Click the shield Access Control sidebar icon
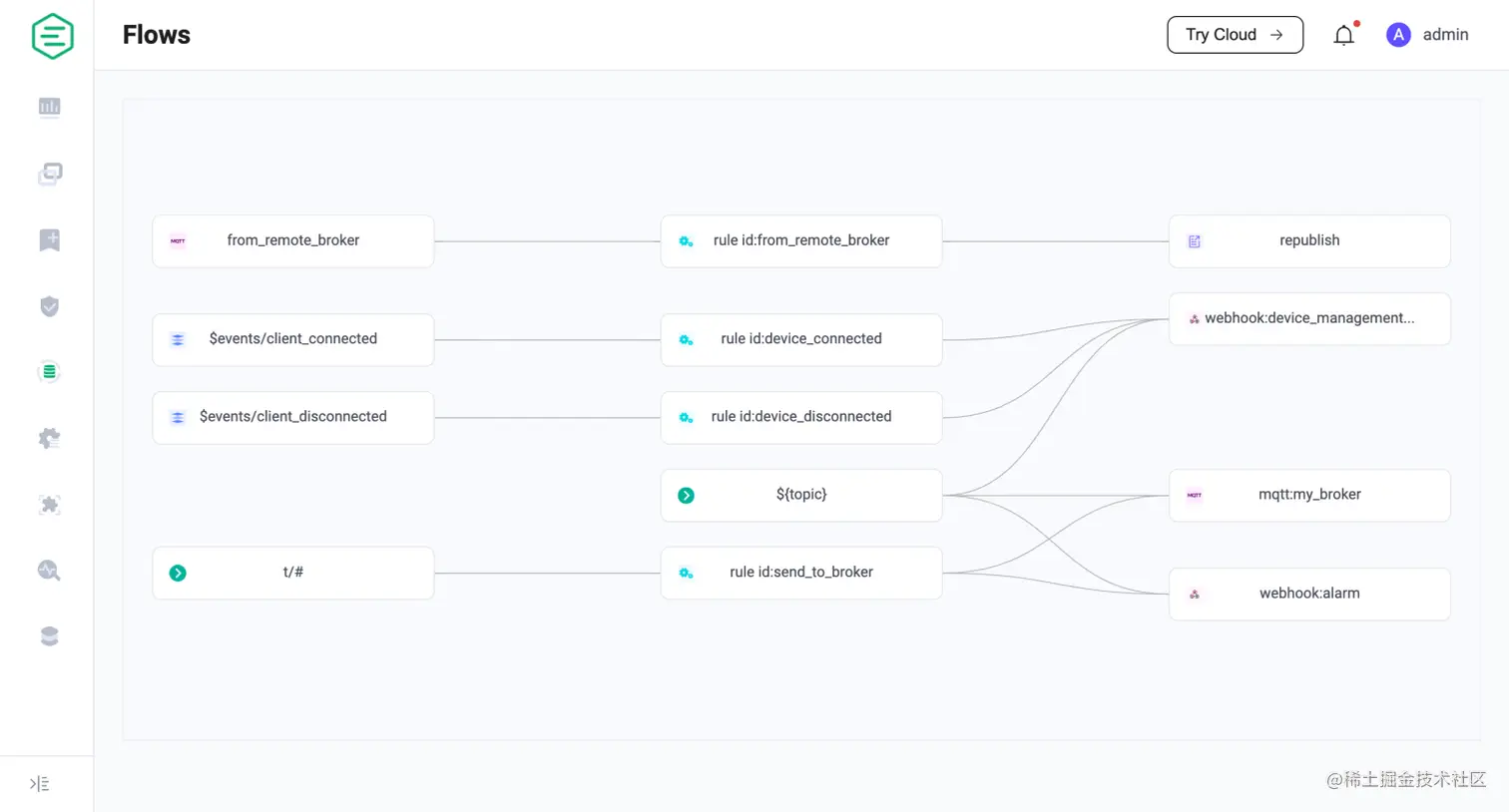The width and height of the screenshot is (1509, 812). (x=49, y=305)
